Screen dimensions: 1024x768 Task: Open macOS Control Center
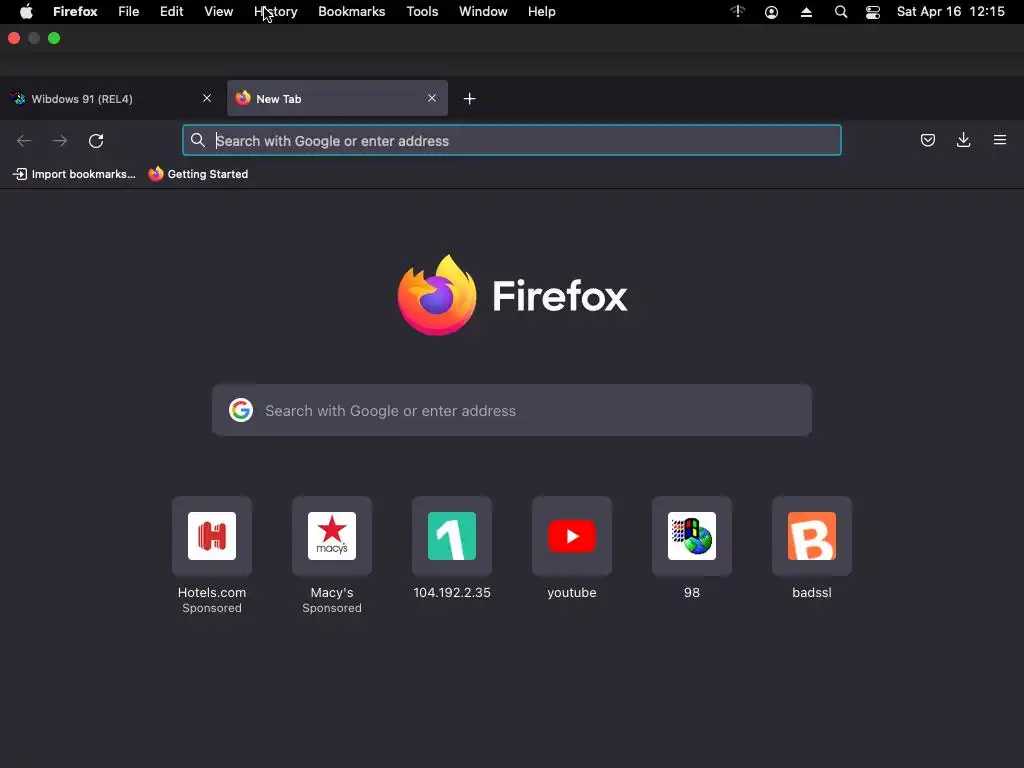coord(872,12)
